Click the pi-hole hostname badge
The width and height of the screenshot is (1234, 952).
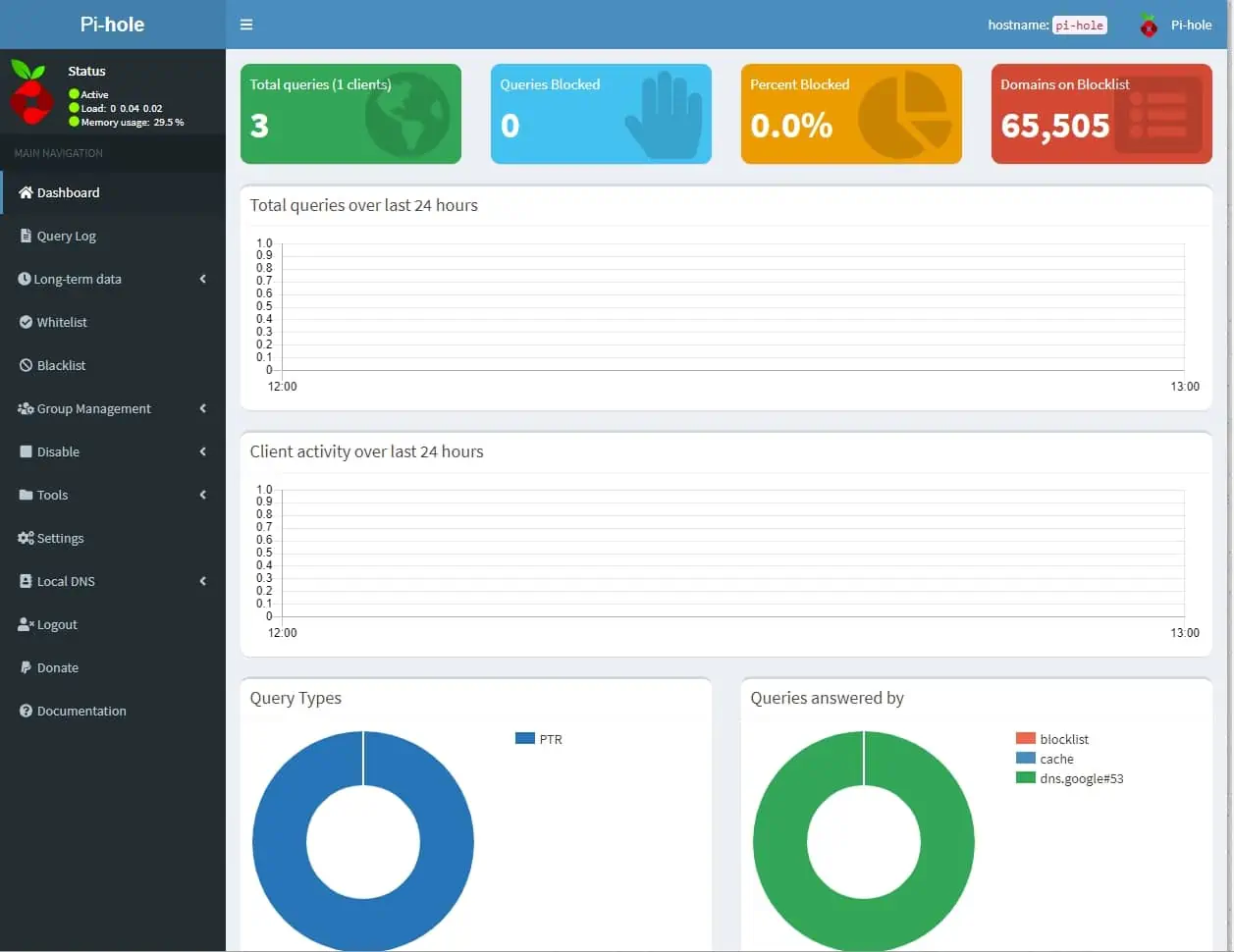pyautogui.click(x=1080, y=26)
